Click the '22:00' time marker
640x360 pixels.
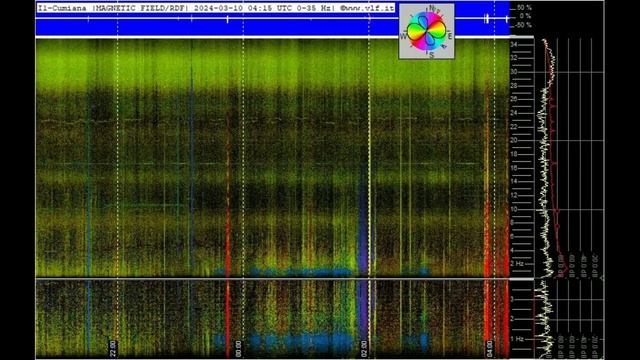113,349
